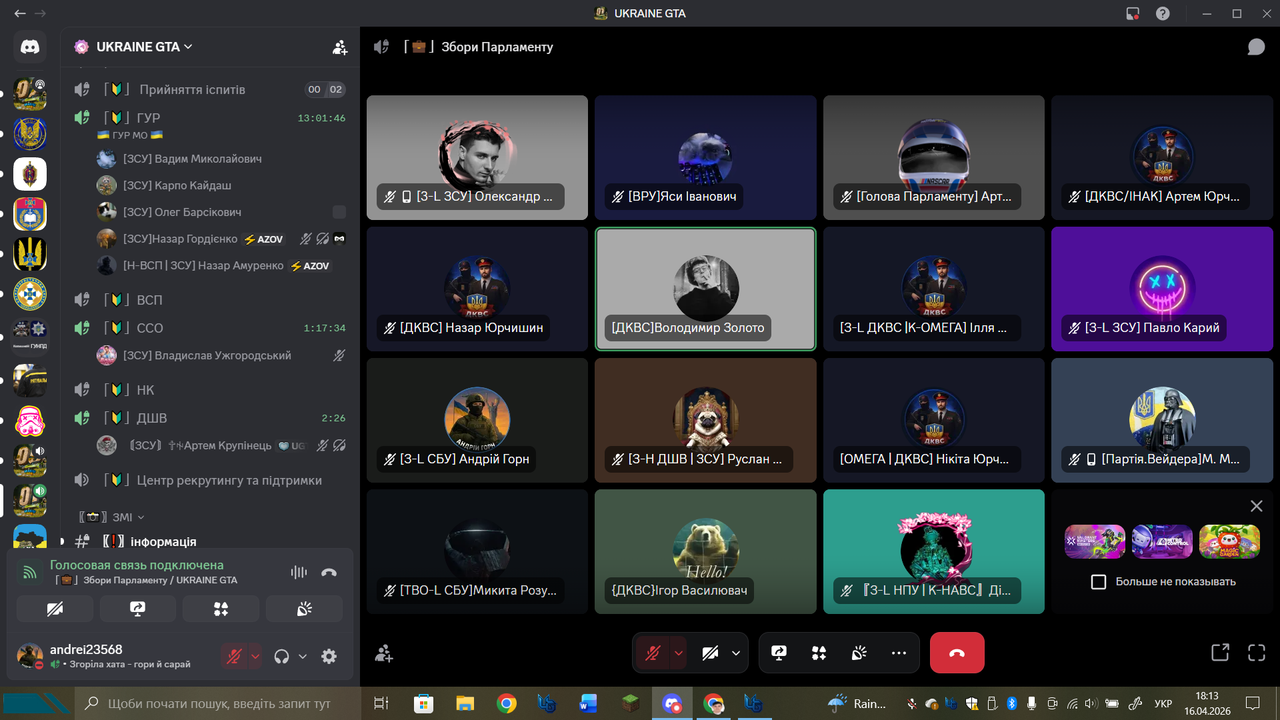The width and height of the screenshot is (1280, 720).
Task: Pop out the call into a separate window
Action: pyautogui.click(x=1220, y=653)
